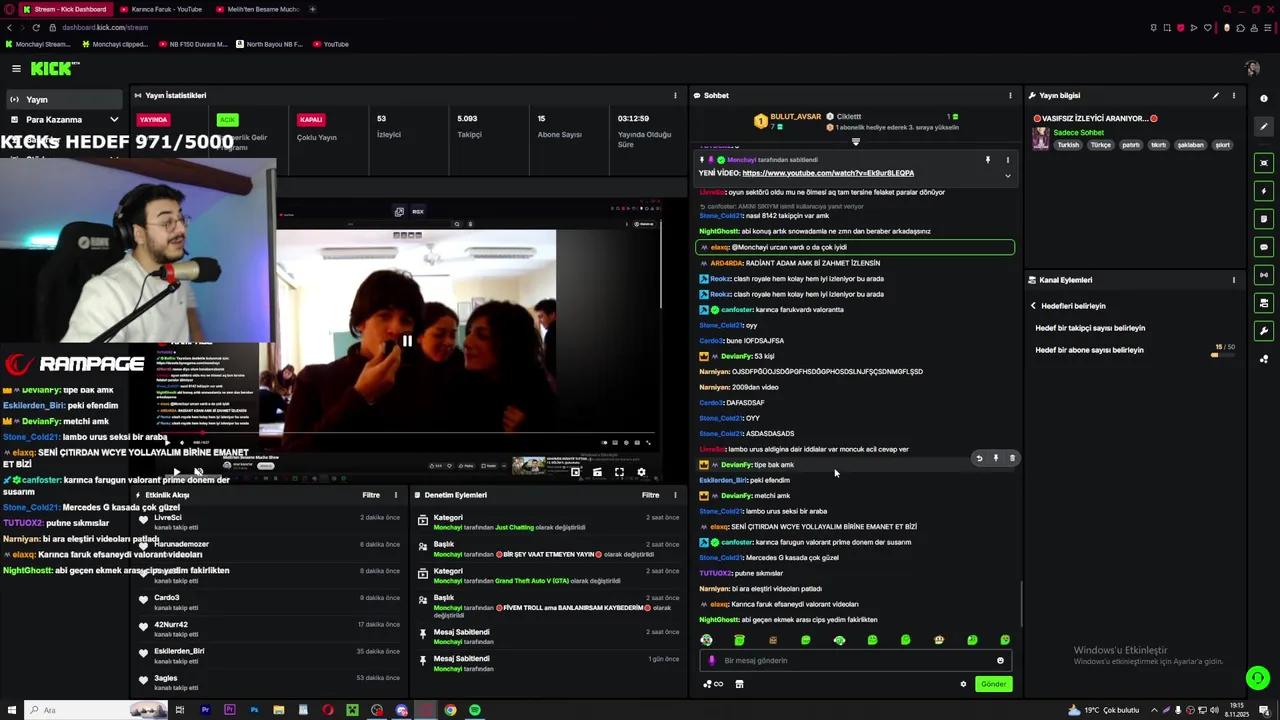Collapse the gift leaderboard with the down arrow
The height and width of the screenshot is (720, 1280).
pos(855,142)
